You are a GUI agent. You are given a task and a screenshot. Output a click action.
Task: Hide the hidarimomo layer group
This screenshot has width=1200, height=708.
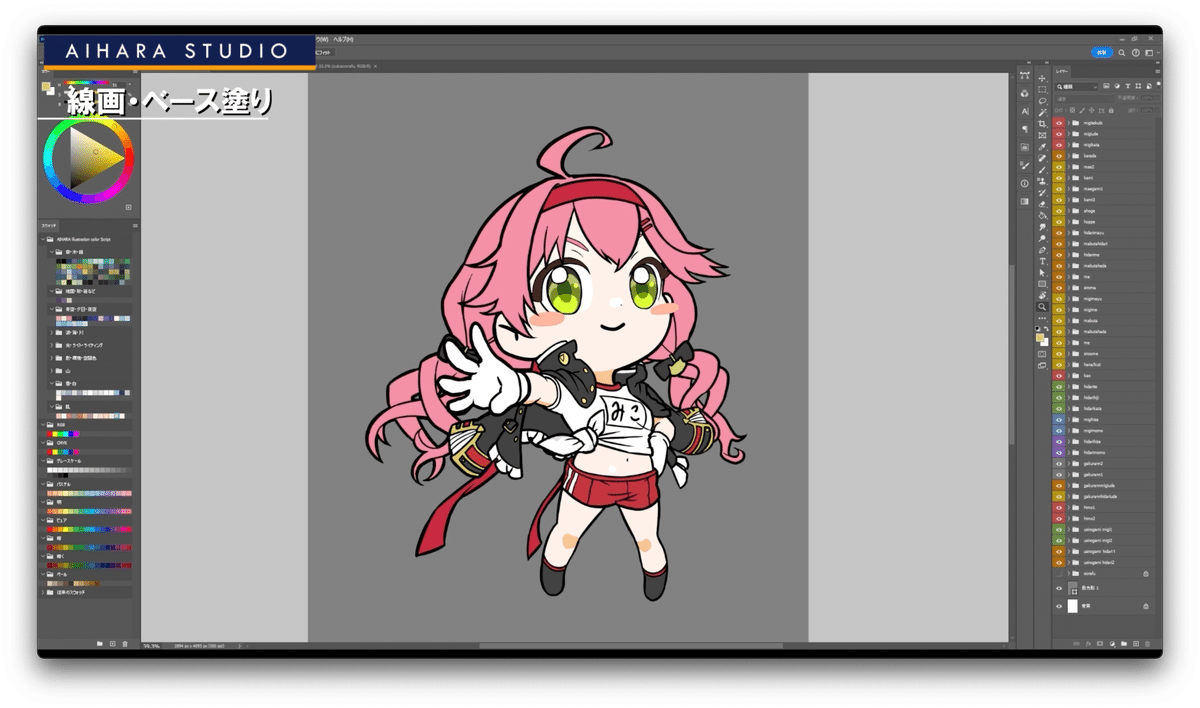[x=1059, y=452]
